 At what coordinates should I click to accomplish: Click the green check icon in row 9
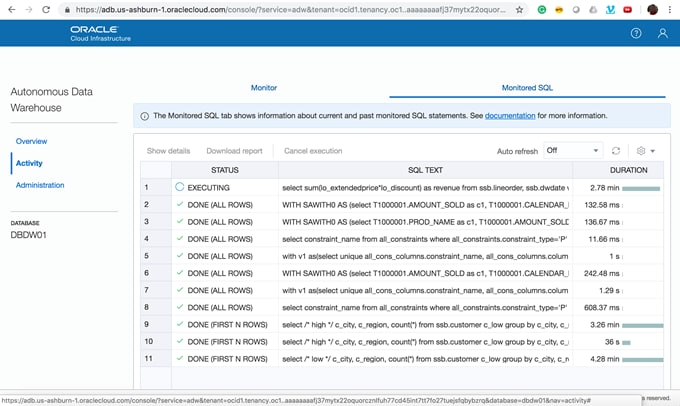pyautogui.click(x=180, y=324)
